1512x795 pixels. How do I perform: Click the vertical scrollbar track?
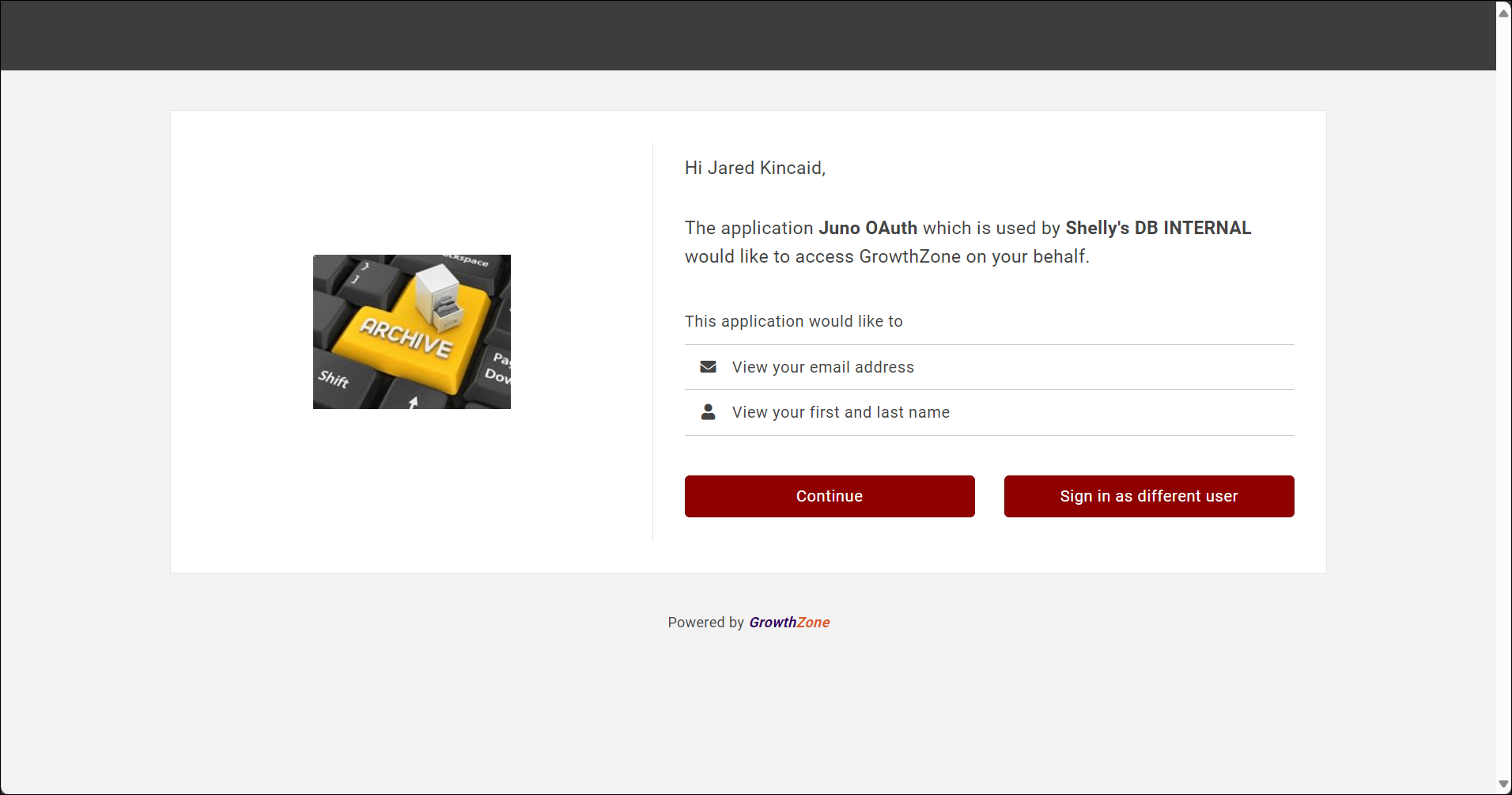1503,396
